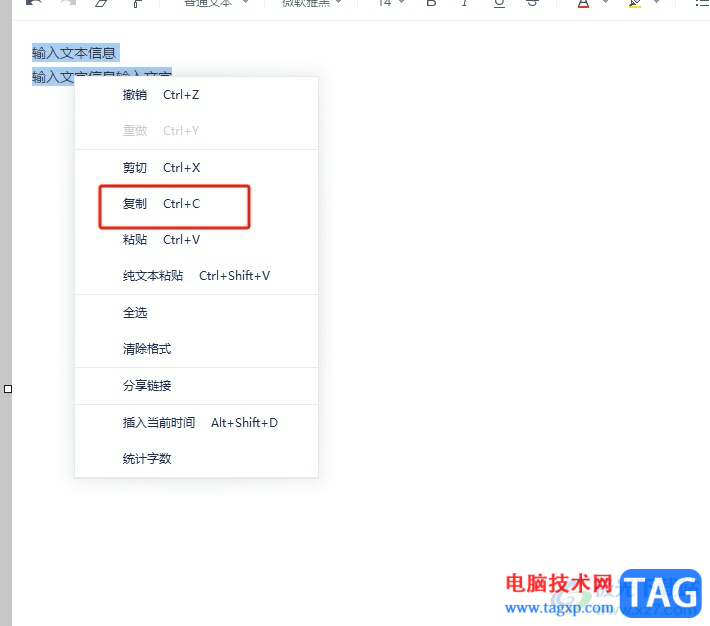Click the selected line 输入文本信息
This screenshot has width=710, height=626.
pyautogui.click(x=75, y=53)
